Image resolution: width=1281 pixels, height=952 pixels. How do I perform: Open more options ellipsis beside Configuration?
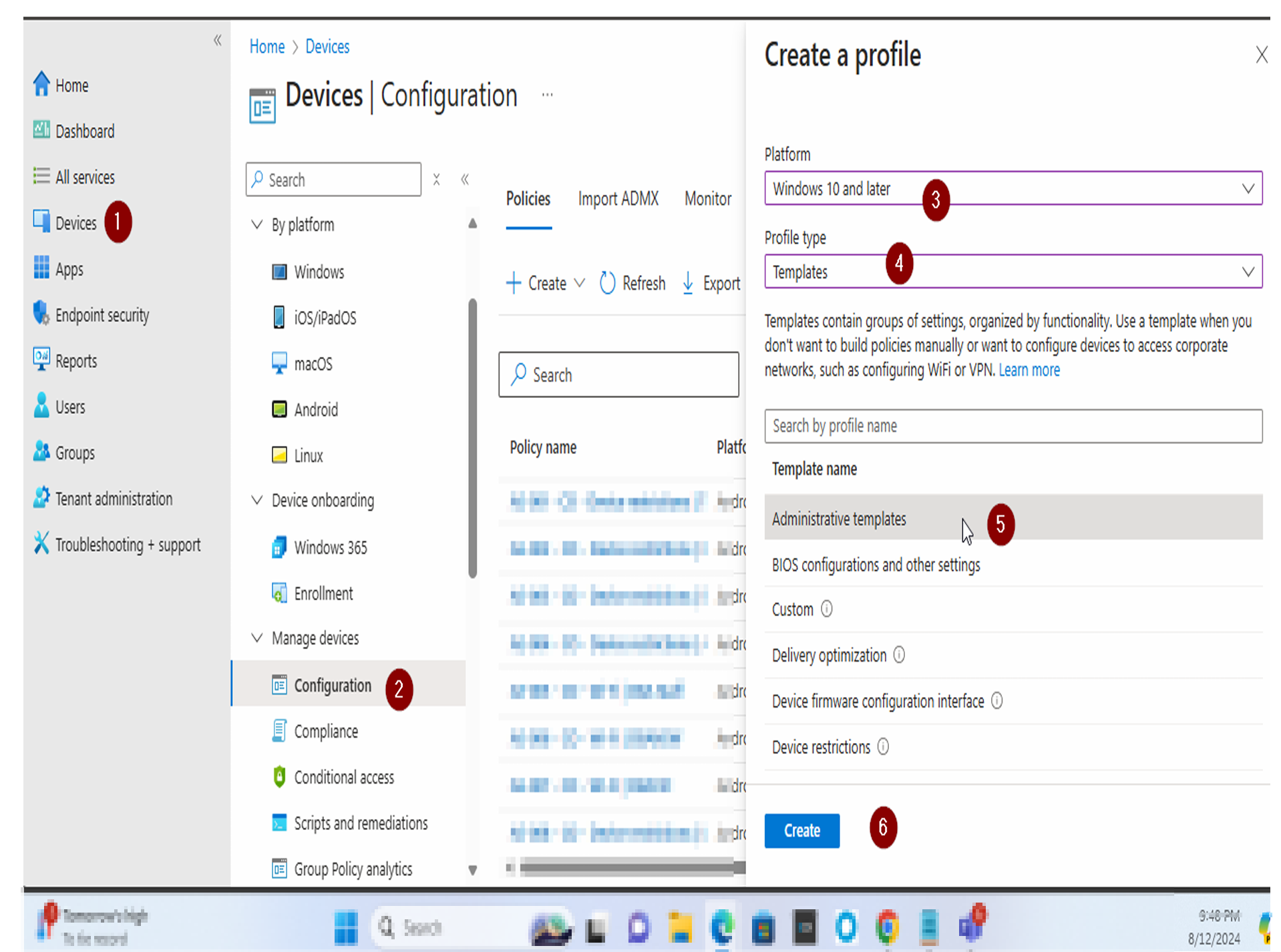tap(547, 95)
